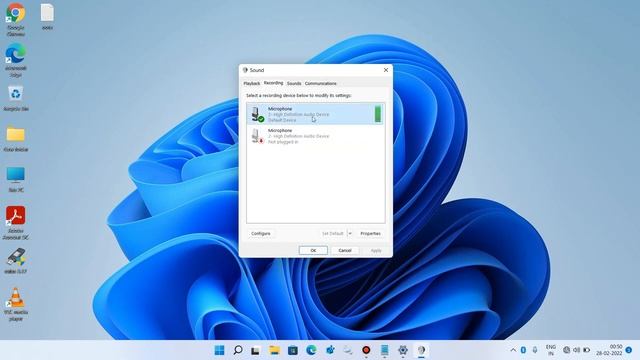The image size is (640, 360).
Task: Open File Explorer from the taskbar
Action: tap(274, 350)
